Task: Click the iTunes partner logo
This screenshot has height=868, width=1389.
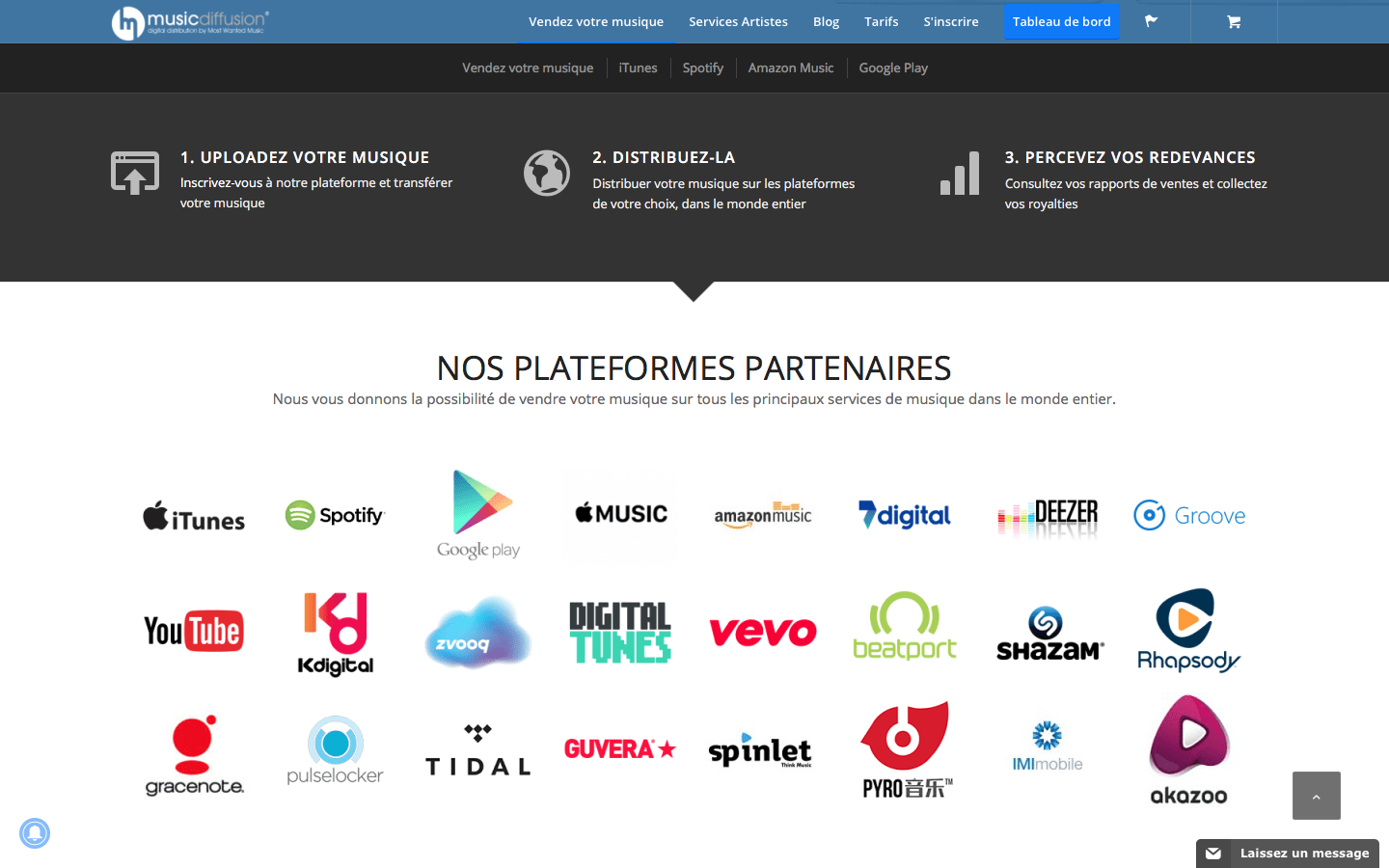Action: (194, 517)
